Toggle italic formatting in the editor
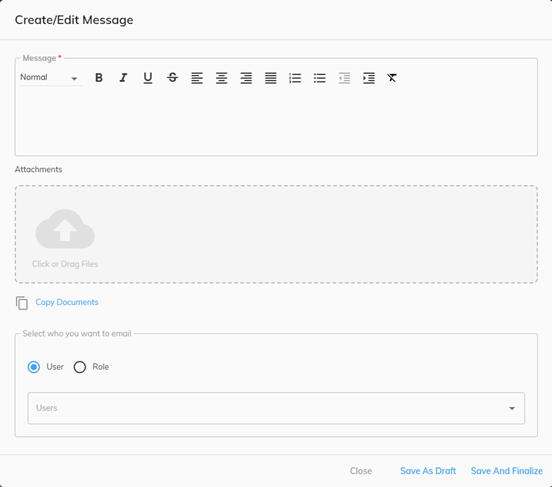552x487 pixels. [123, 77]
